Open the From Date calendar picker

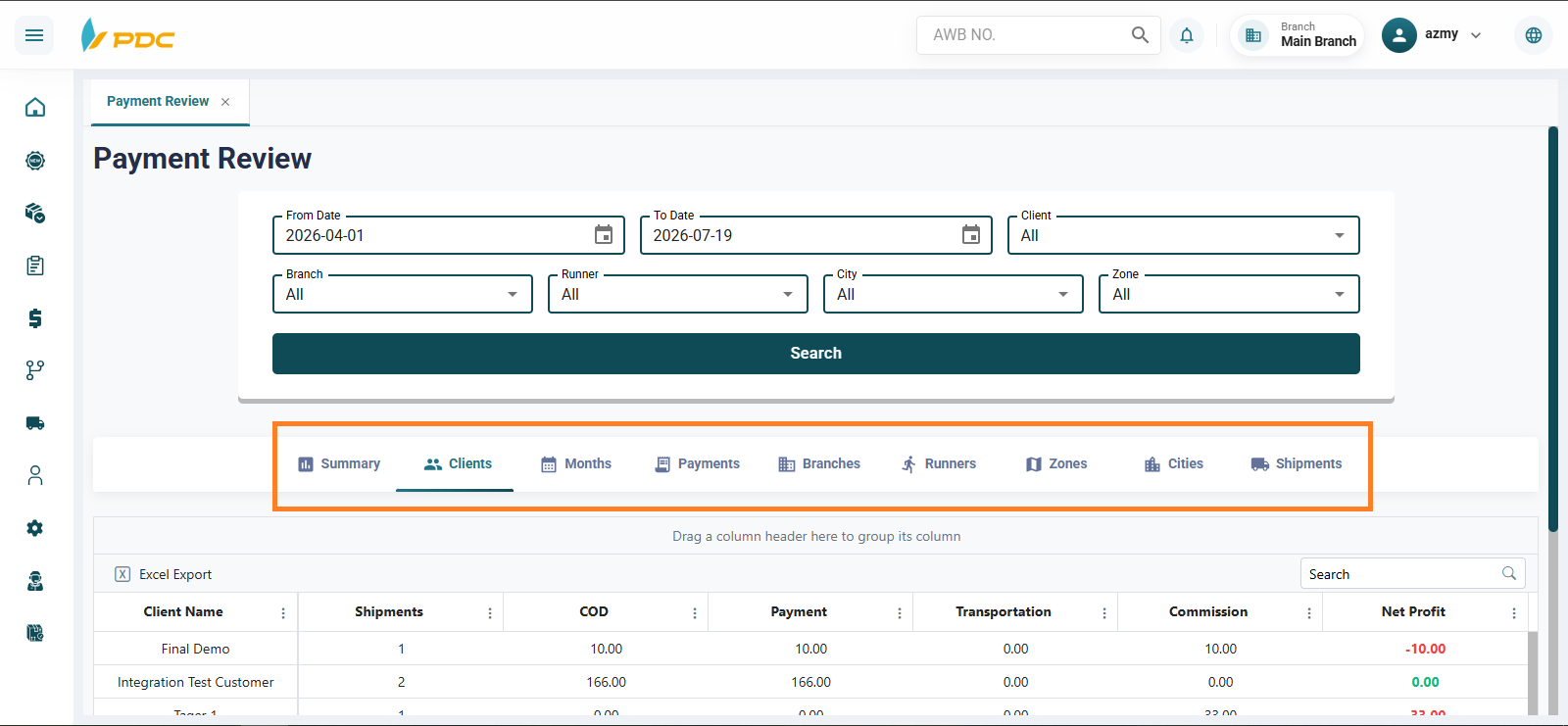pos(604,235)
